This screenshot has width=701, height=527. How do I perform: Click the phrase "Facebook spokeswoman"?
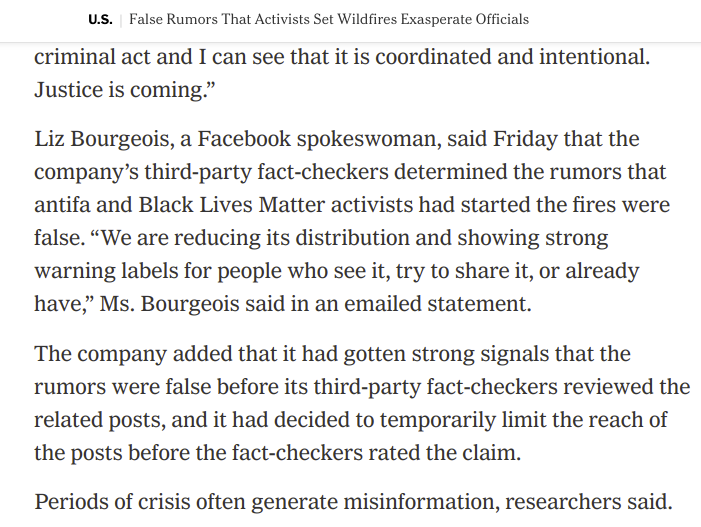pyautogui.click(x=317, y=139)
